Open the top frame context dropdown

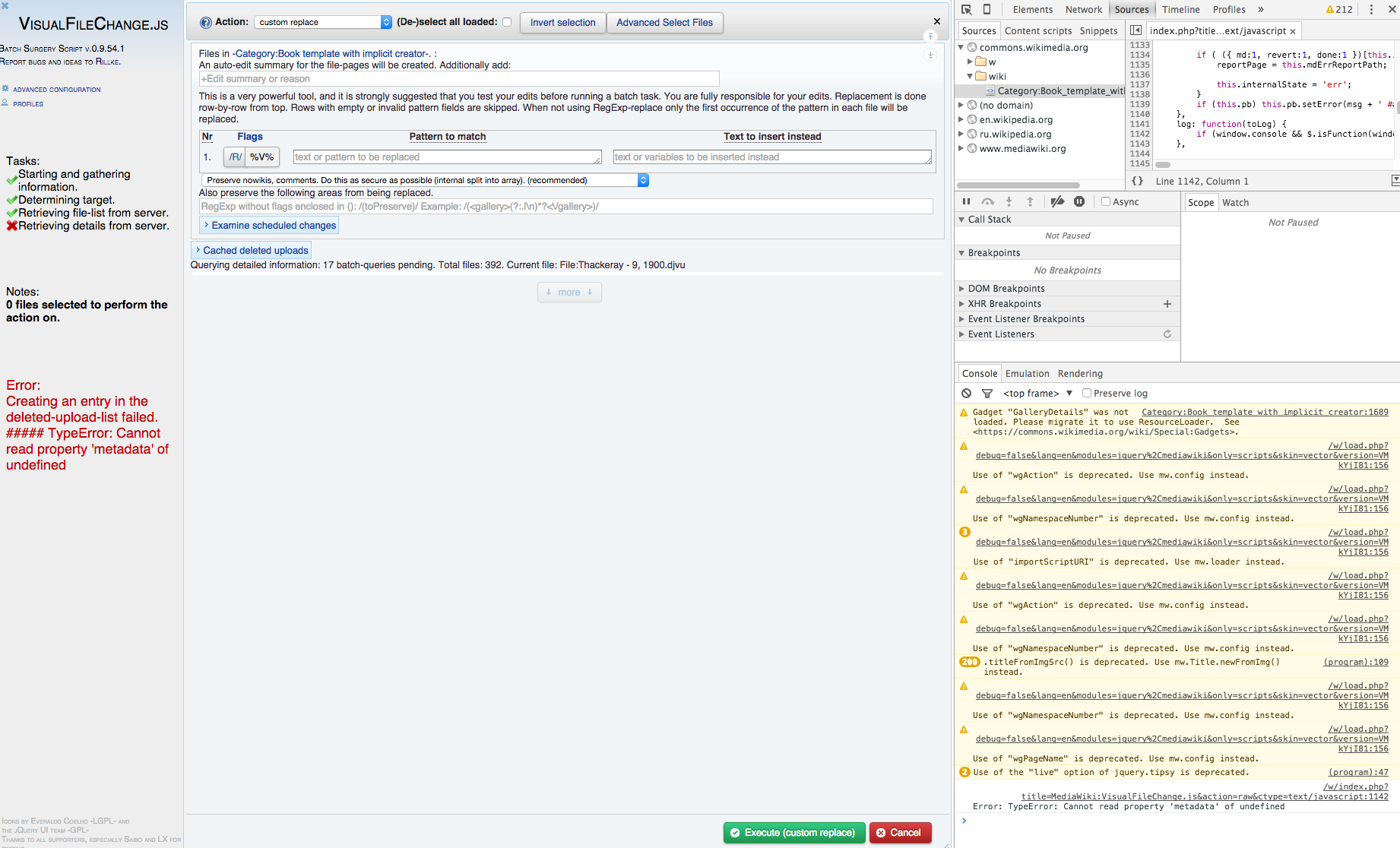pos(1037,394)
